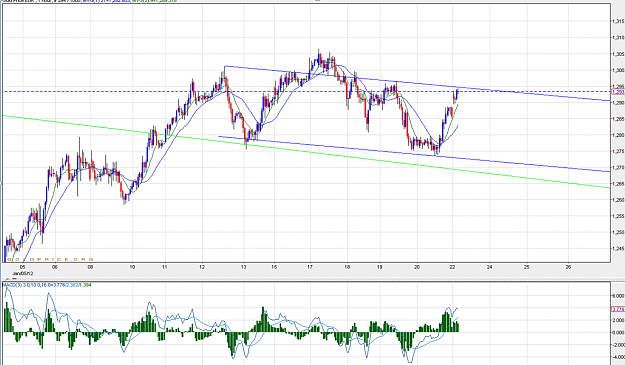
Task: Click the 19 date axis label
Action: click(380, 267)
